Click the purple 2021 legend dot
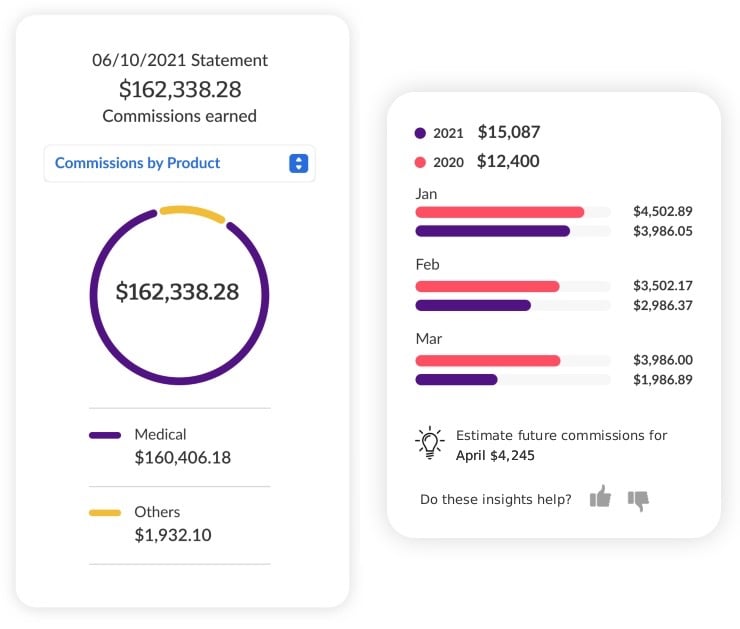 pyautogui.click(x=420, y=133)
